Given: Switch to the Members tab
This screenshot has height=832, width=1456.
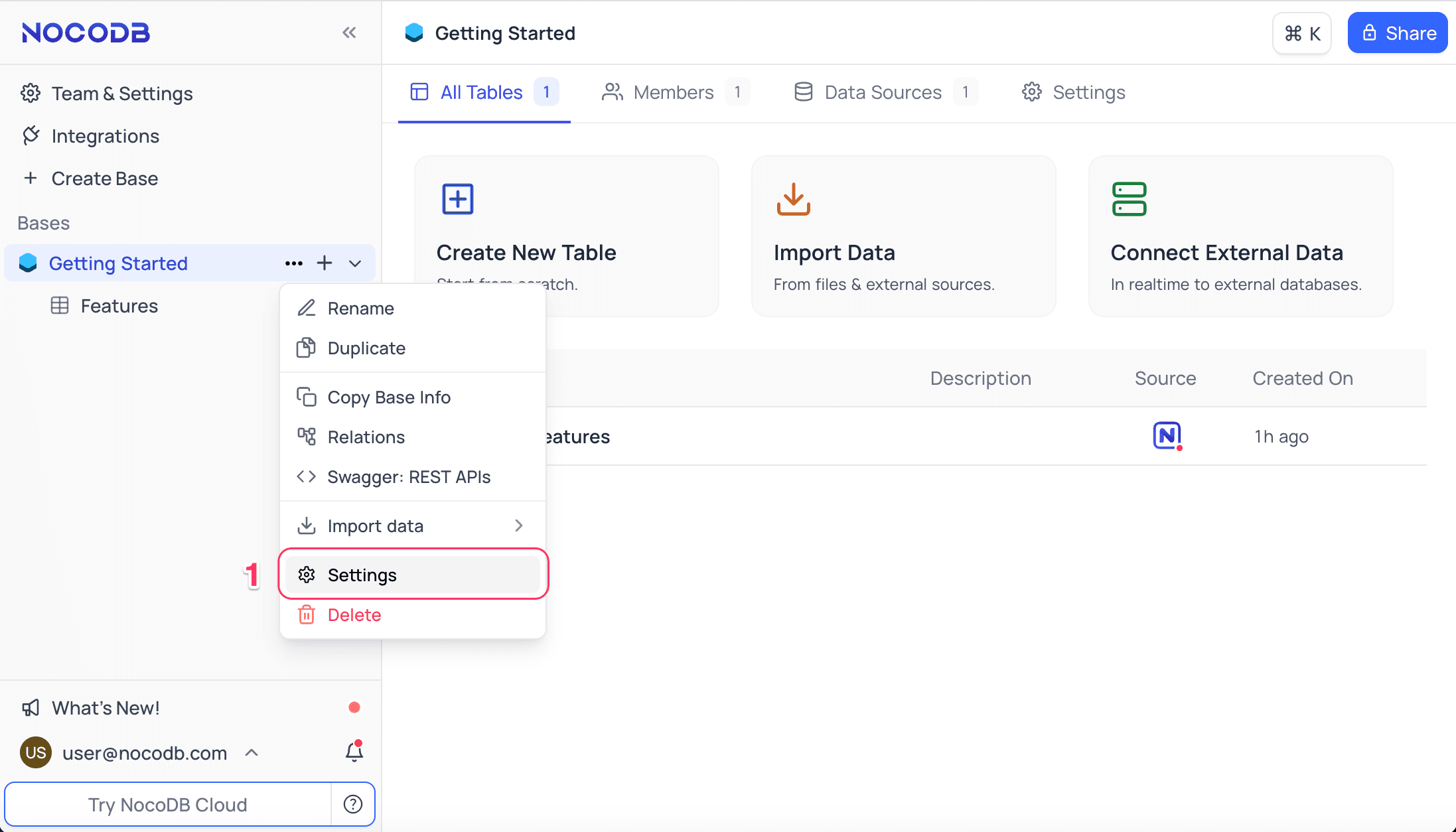Looking at the screenshot, I should (x=673, y=92).
